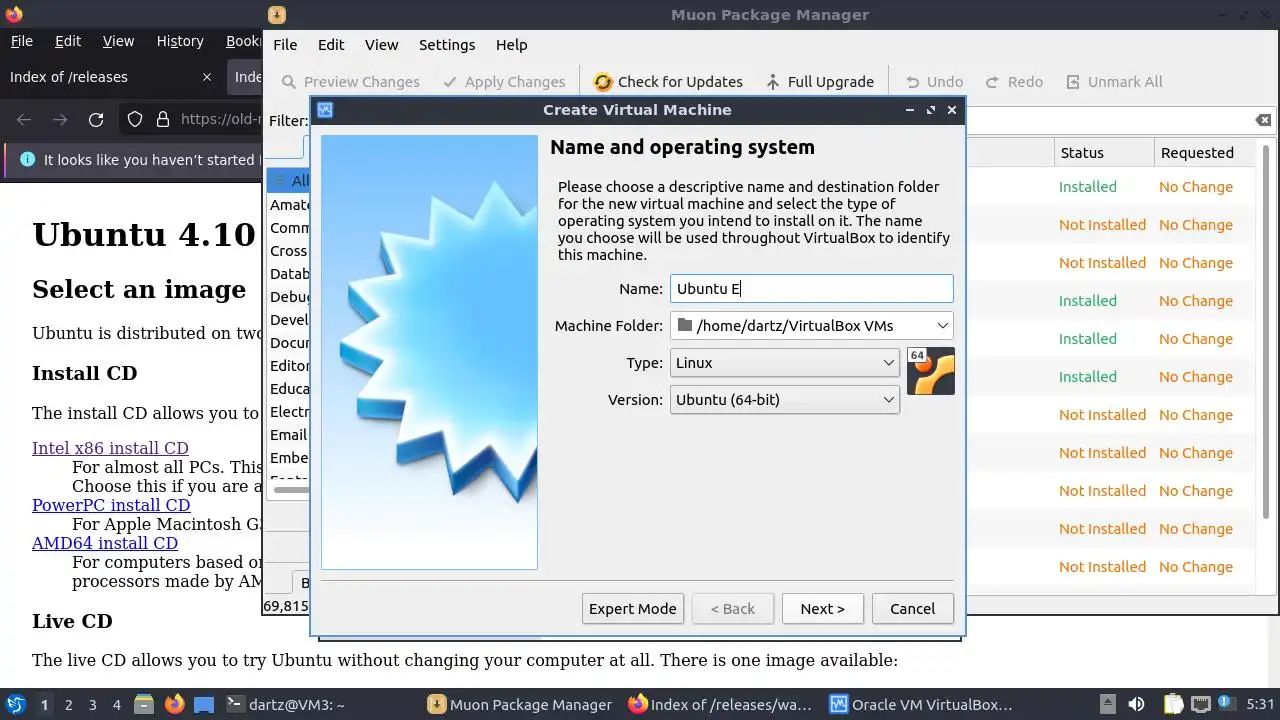Click the Firefox address bar URL
Screen dimensions: 1280x720
[x=218, y=120]
